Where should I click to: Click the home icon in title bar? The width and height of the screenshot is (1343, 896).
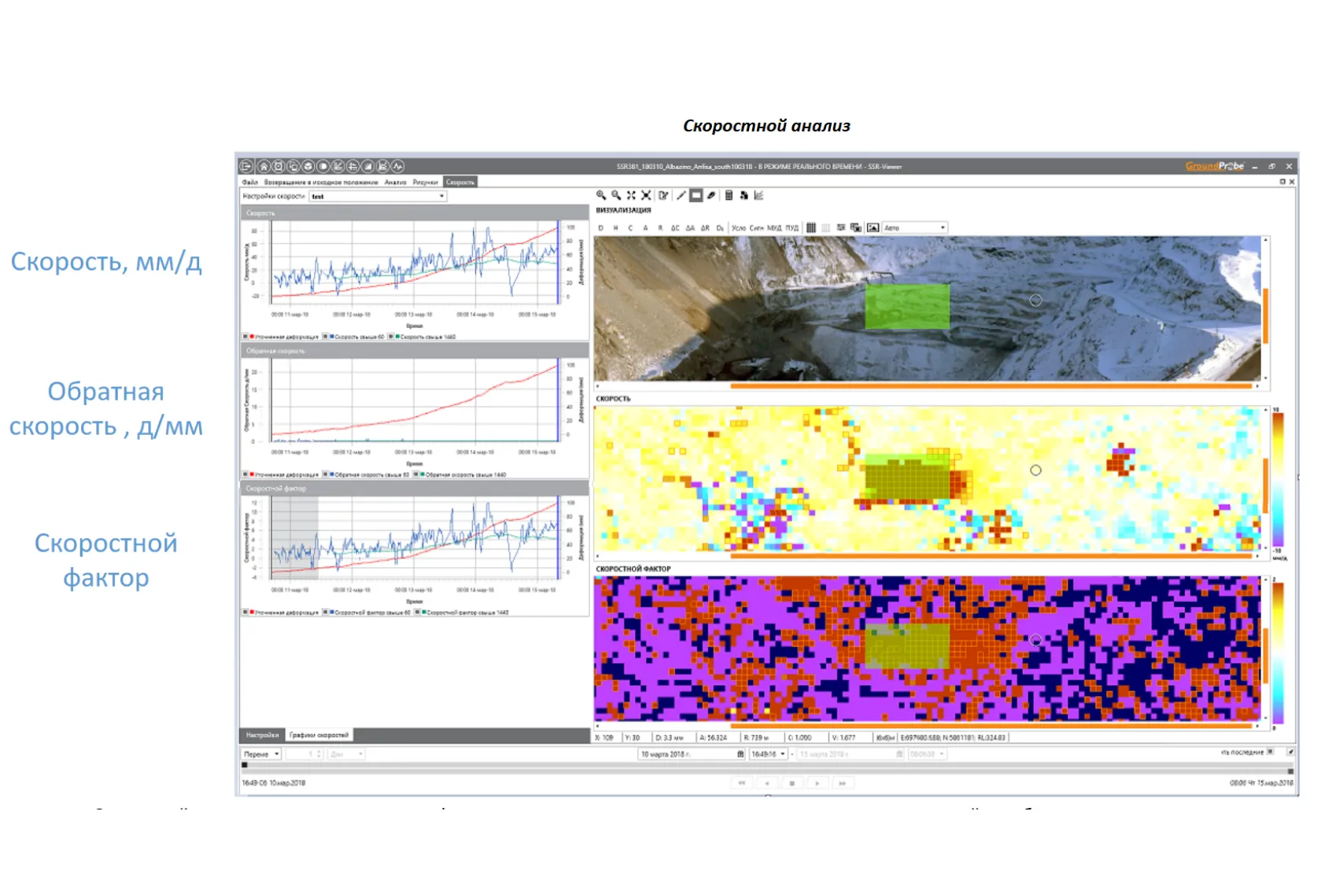pyautogui.click(x=264, y=166)
